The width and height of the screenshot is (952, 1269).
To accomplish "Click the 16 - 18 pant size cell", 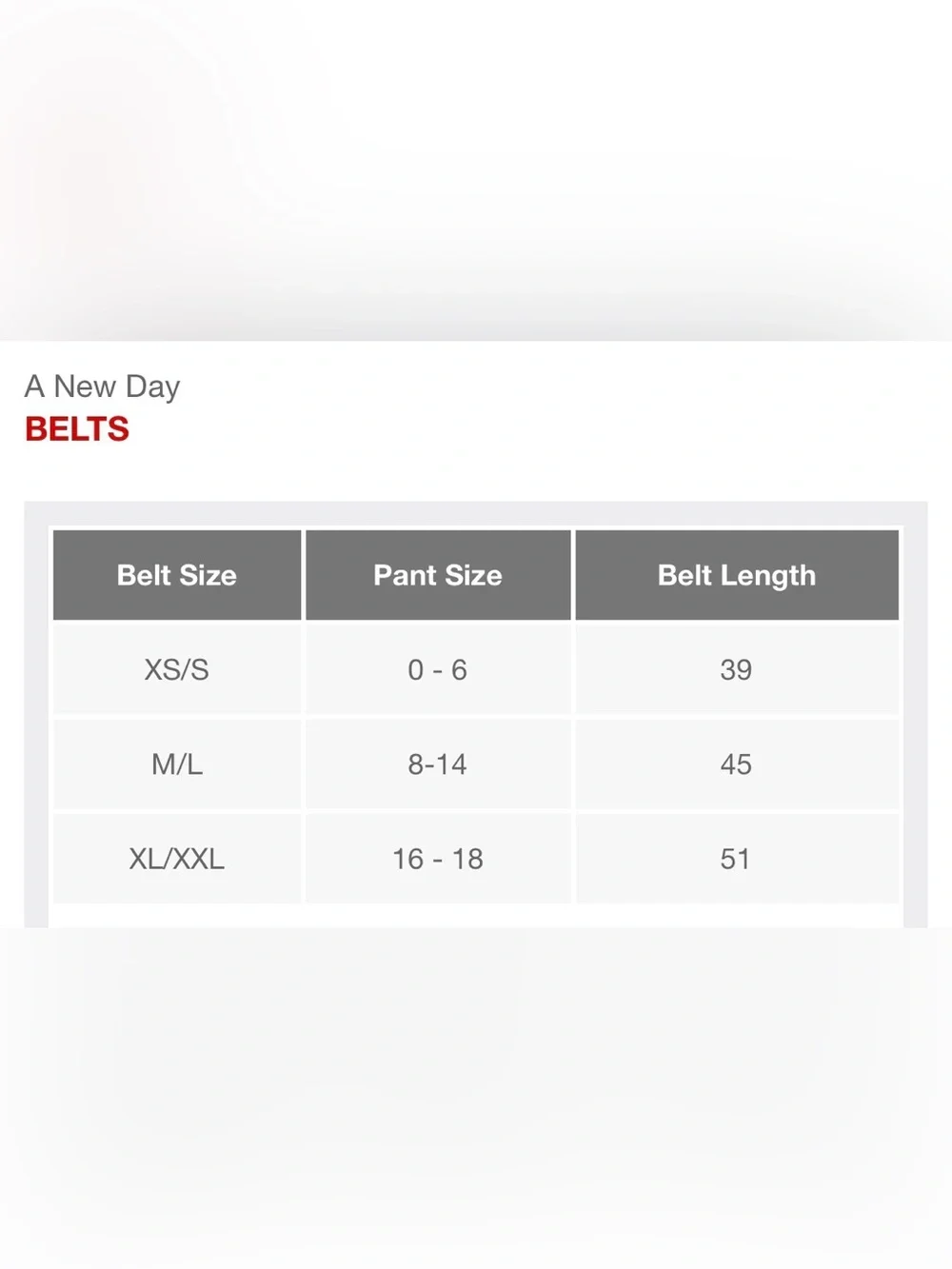I will (x=438, y=859).
